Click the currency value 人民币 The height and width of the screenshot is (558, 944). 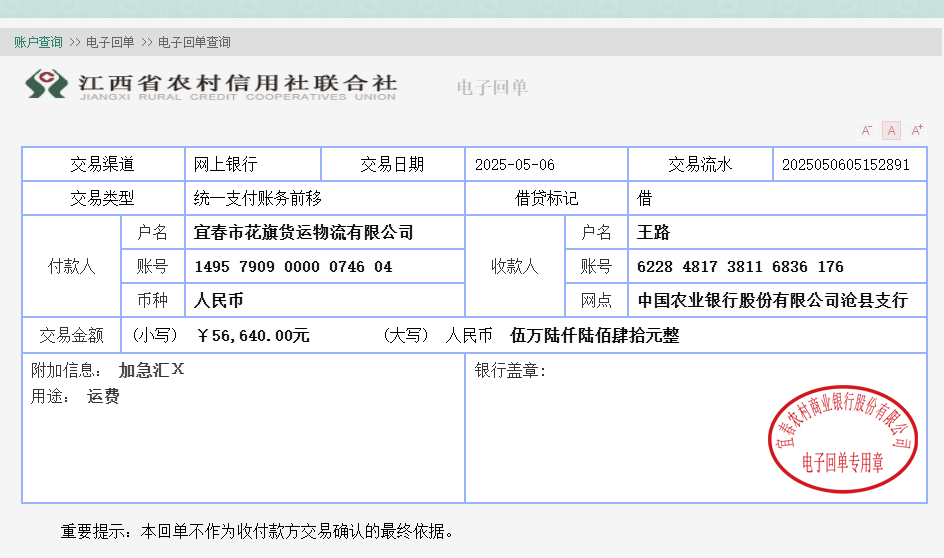[x=218, y=300]
